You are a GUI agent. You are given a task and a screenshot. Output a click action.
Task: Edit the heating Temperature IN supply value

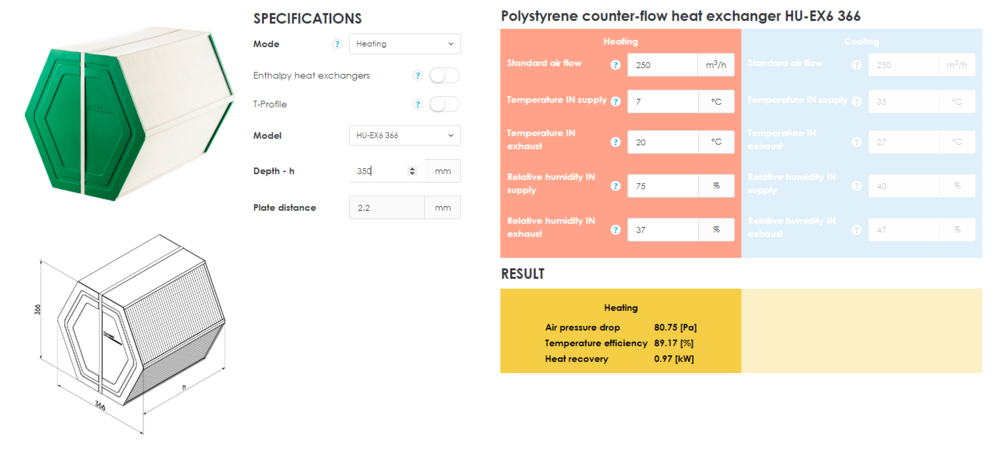[x=661, y=101]
